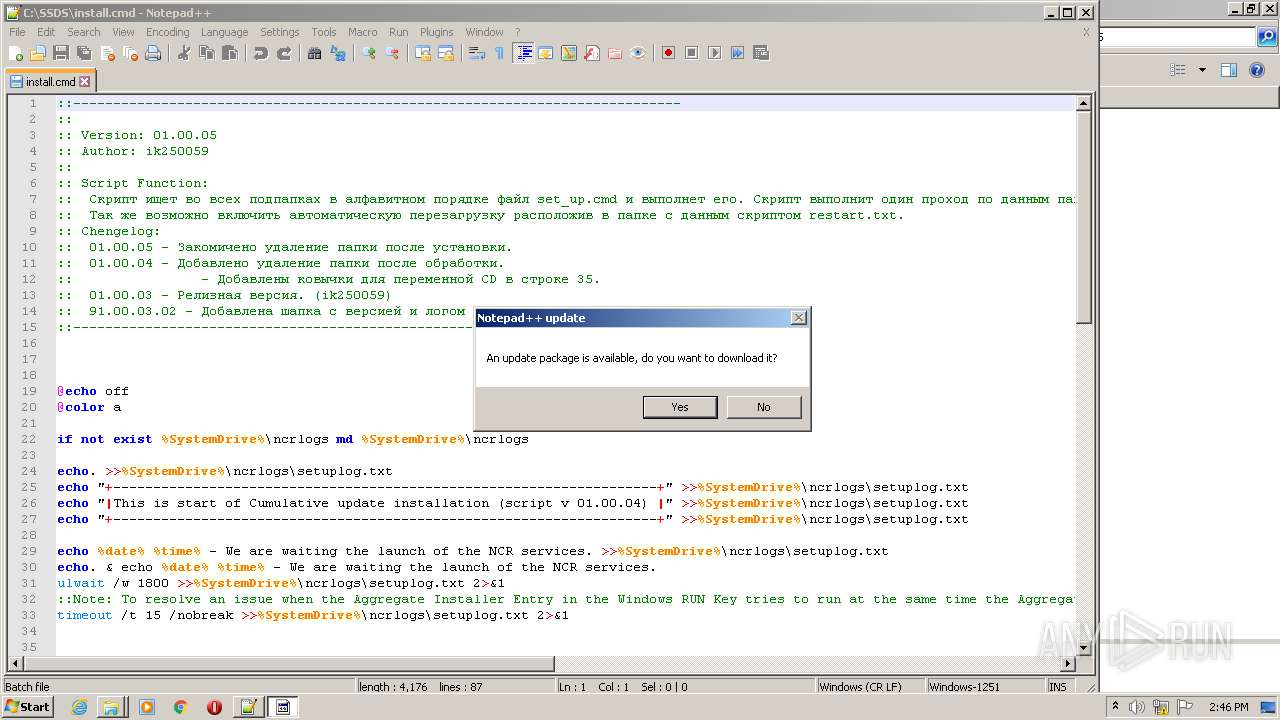This screenshot has width=1280, height=720.
Task: Open view options dropdown in background window
Action: click(1202, 70)
